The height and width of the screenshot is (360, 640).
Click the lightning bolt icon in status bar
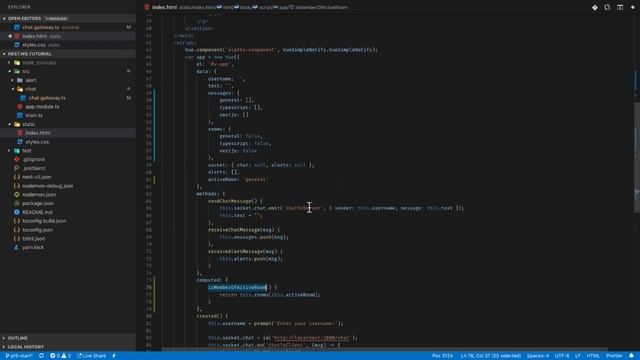114,356
